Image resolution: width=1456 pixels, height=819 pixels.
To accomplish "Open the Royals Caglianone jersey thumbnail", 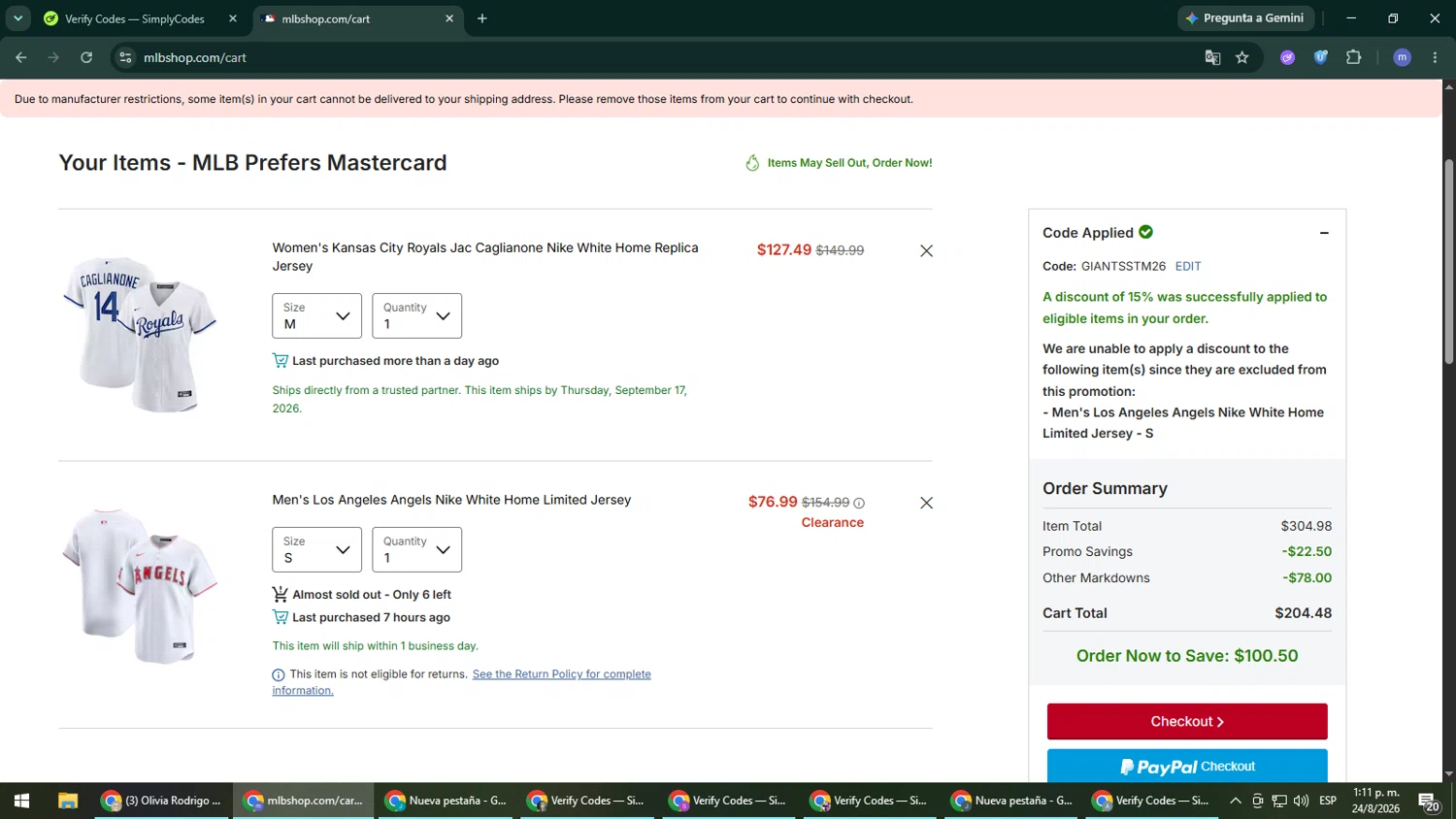I will click(140, 335).
